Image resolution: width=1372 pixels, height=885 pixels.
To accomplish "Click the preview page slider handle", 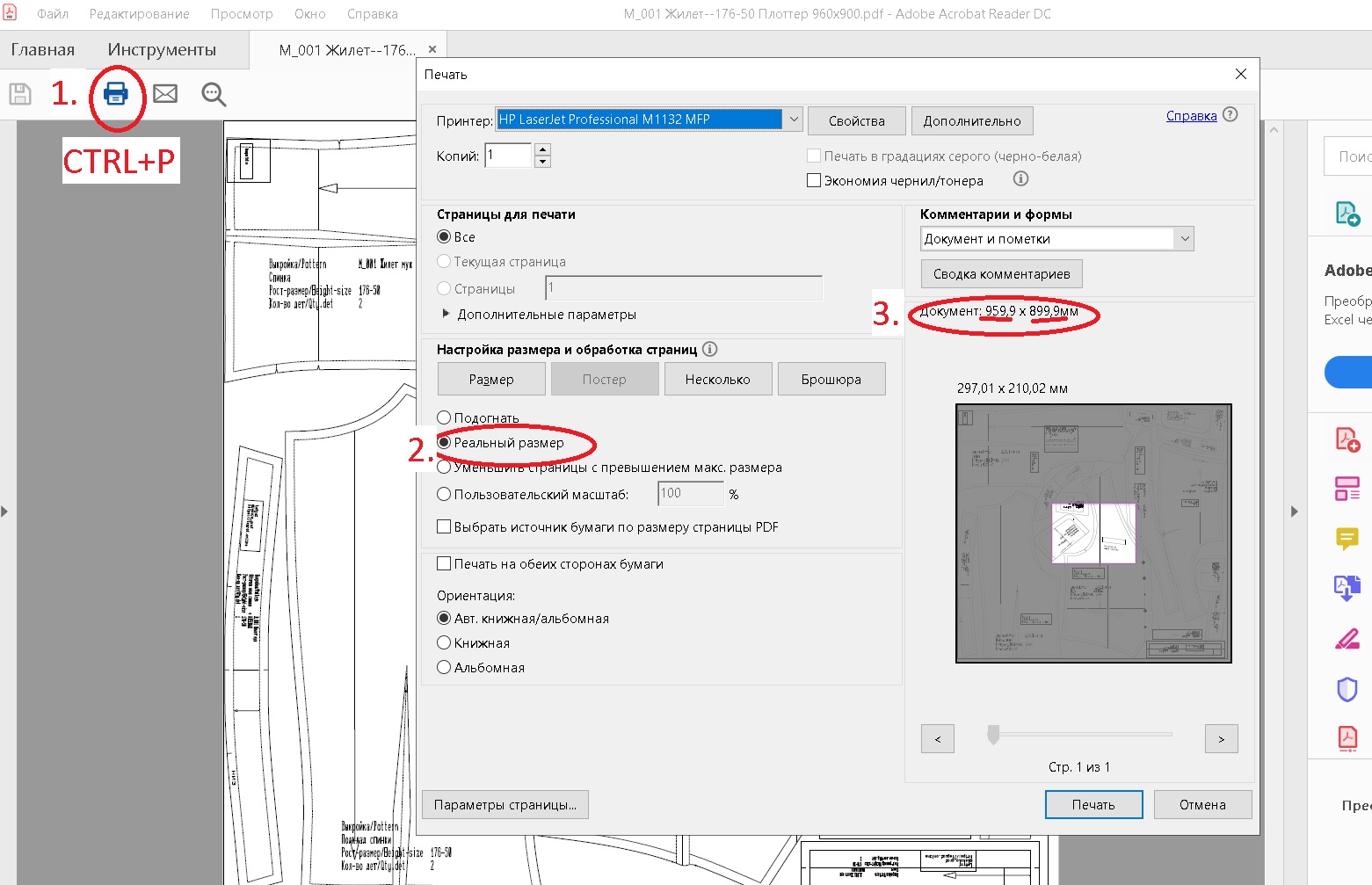I will [993, 735].
